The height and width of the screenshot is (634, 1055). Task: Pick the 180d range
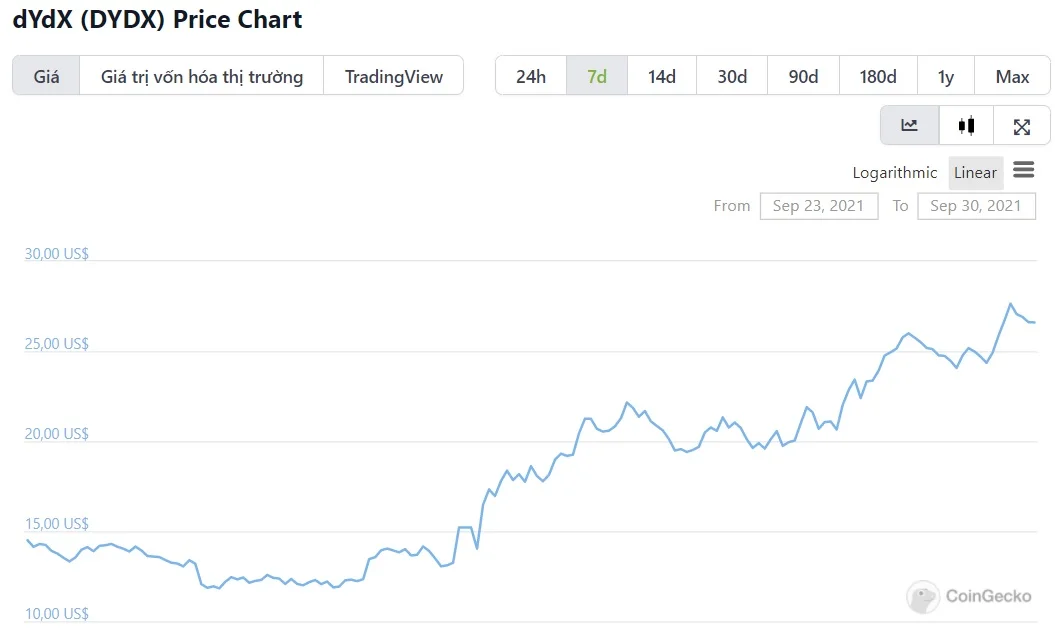pos(878,76)
